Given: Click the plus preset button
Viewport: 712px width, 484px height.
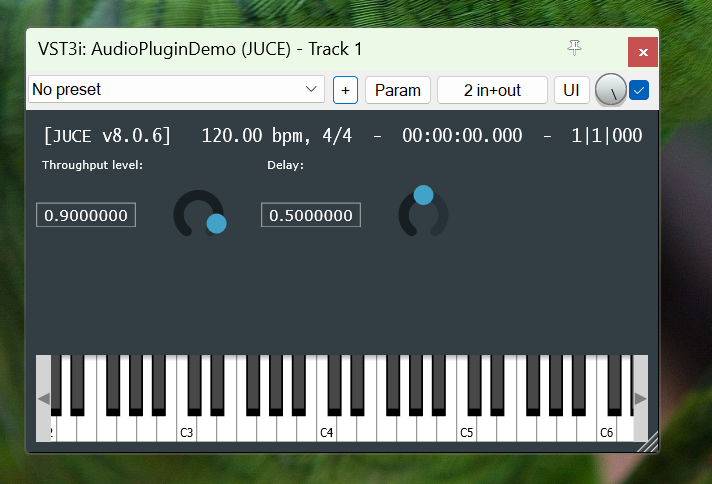Looking at the screenshot, I should tap(345, 90).
